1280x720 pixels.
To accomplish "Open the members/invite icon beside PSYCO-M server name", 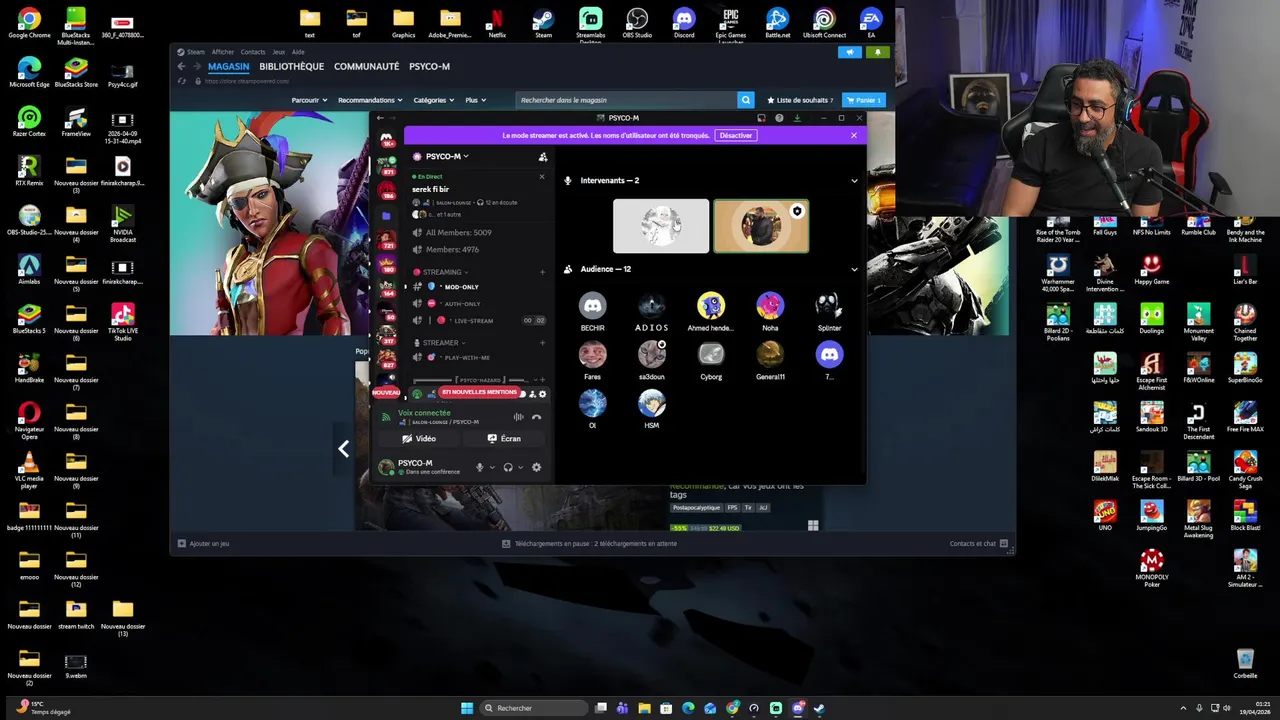I will [543, 157].
